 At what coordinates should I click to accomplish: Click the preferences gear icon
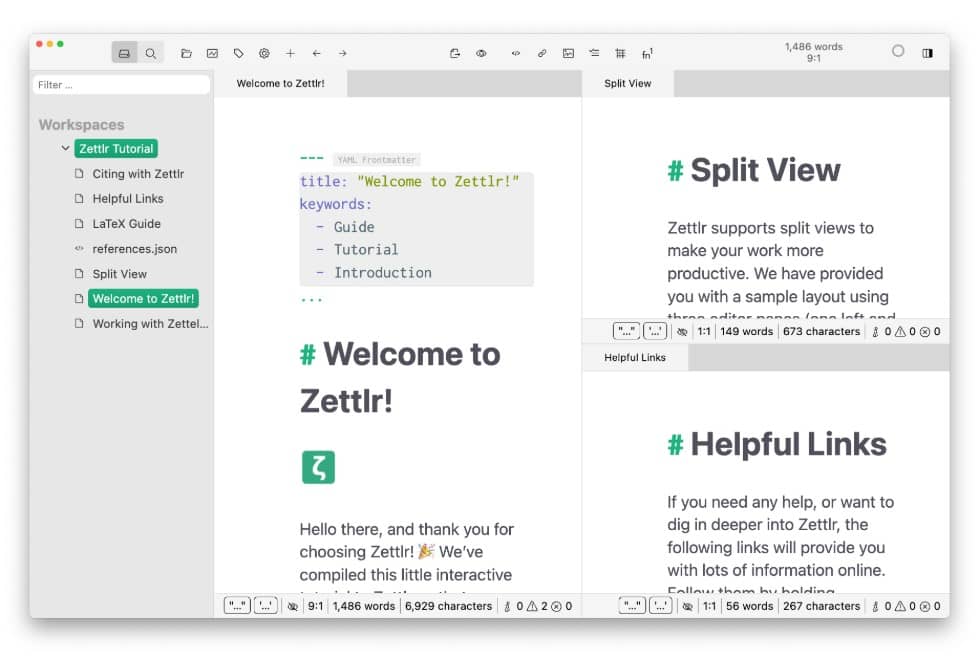(264, 53)
